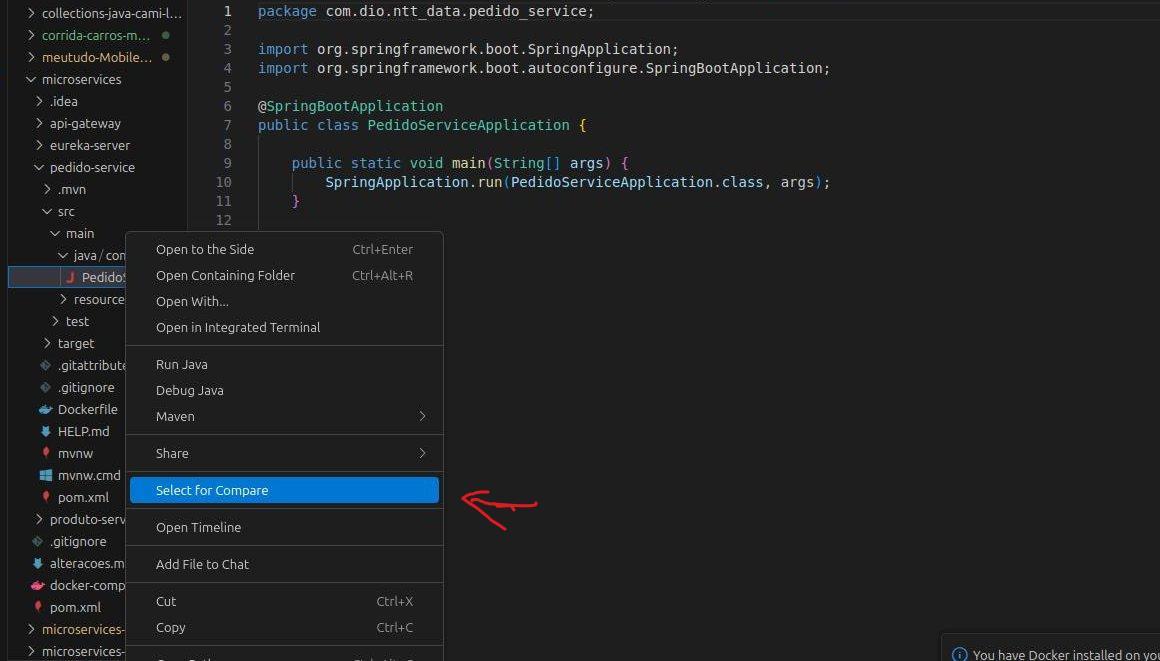The image size is (1160, 661).
Task: Expand the .mvn folder chevron
Action: [x=47, y=189]
